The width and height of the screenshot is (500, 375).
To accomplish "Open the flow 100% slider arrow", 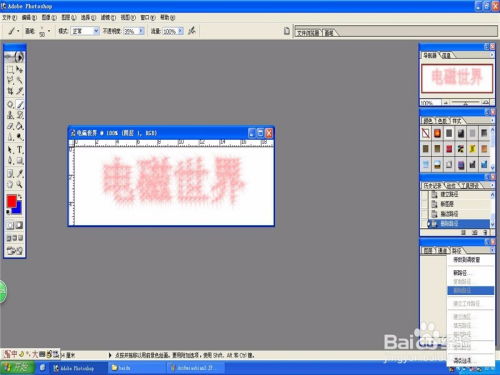I will click(x=180, y=31).
